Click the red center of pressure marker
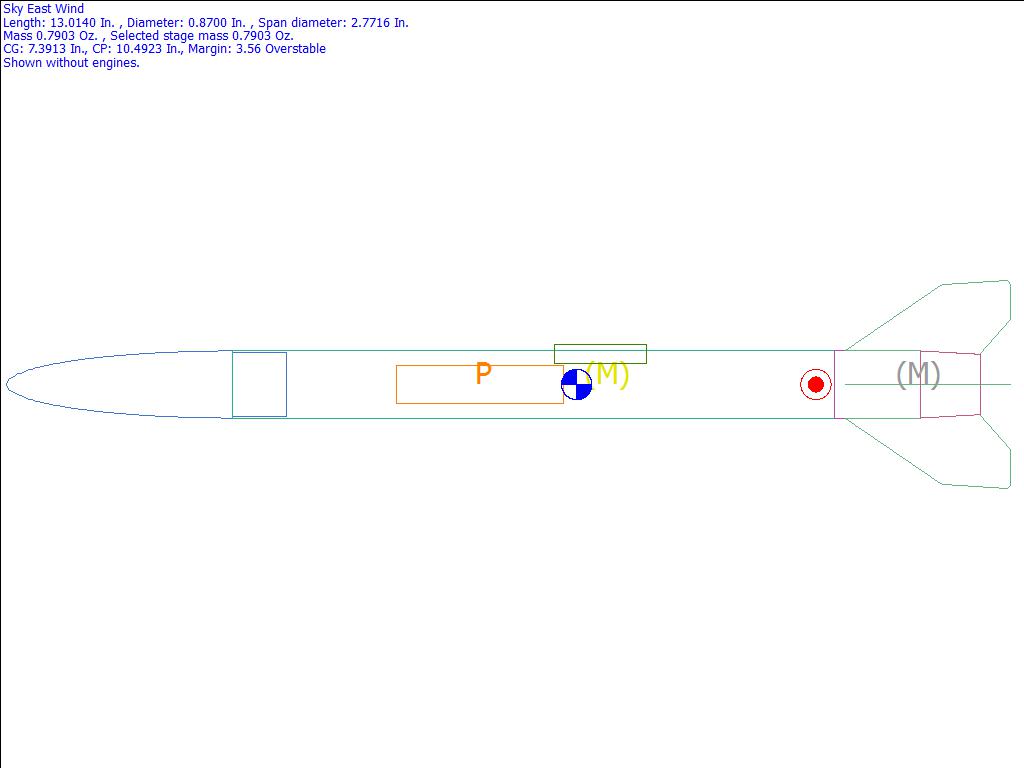 pyautogui.click(x=816, y=384)
